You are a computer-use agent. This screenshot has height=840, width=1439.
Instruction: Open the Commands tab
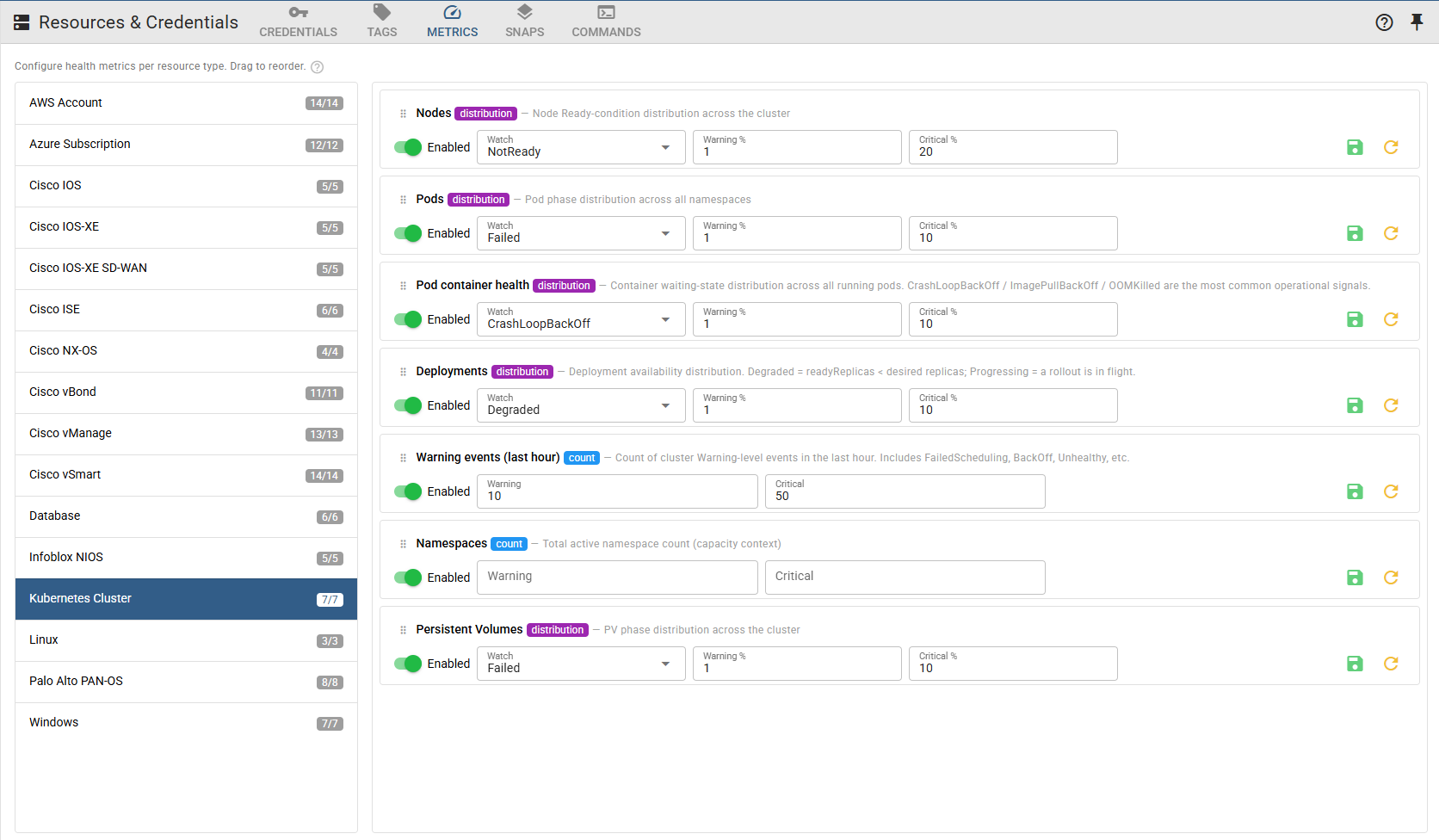pyautogui.click(x=607, y=22)
